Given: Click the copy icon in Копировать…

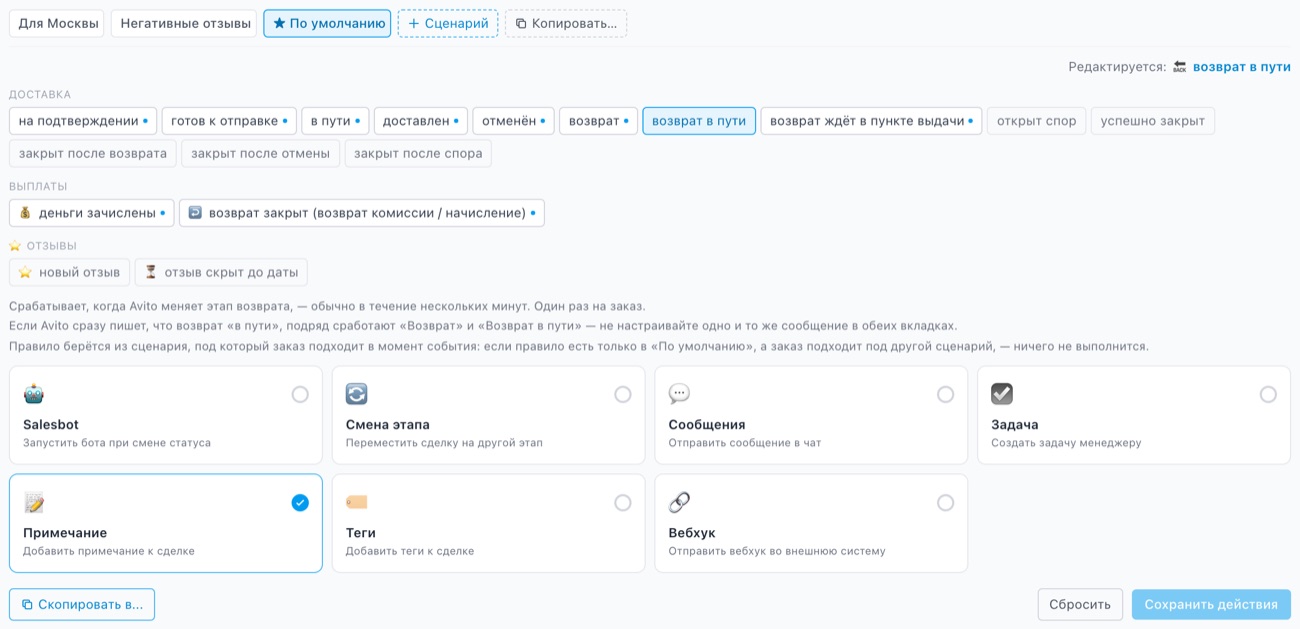Looking at the screenshot, I should (x=521, y=23).
